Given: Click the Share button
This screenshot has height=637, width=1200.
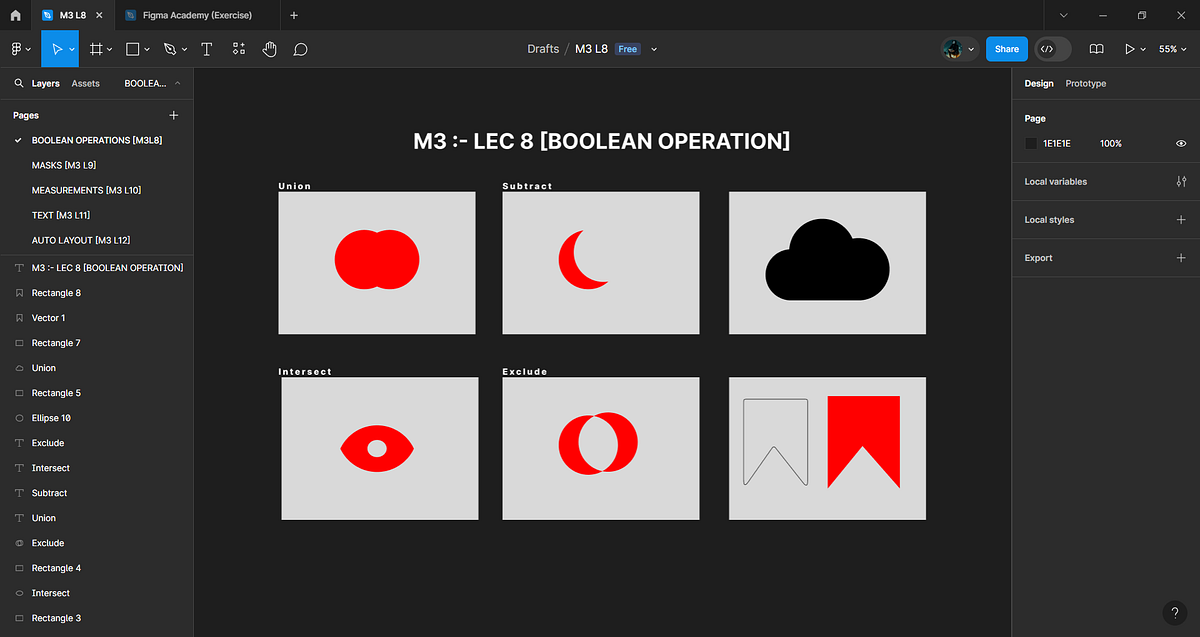Looking at the screenshot, I should [x=1006, y=48].
